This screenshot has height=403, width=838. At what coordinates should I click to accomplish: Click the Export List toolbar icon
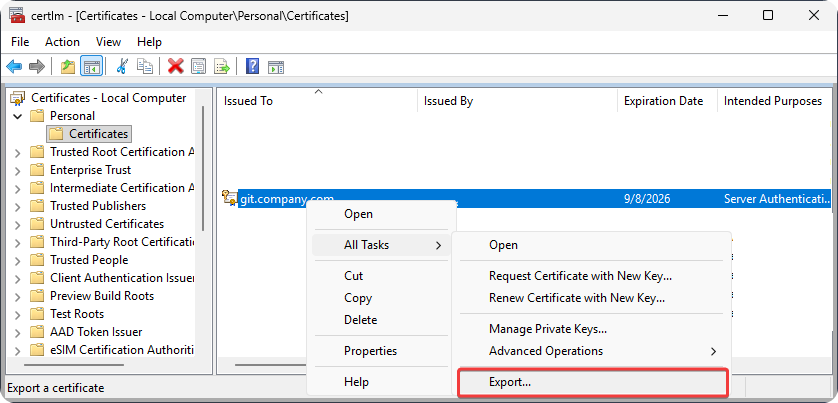click(222, 67)
